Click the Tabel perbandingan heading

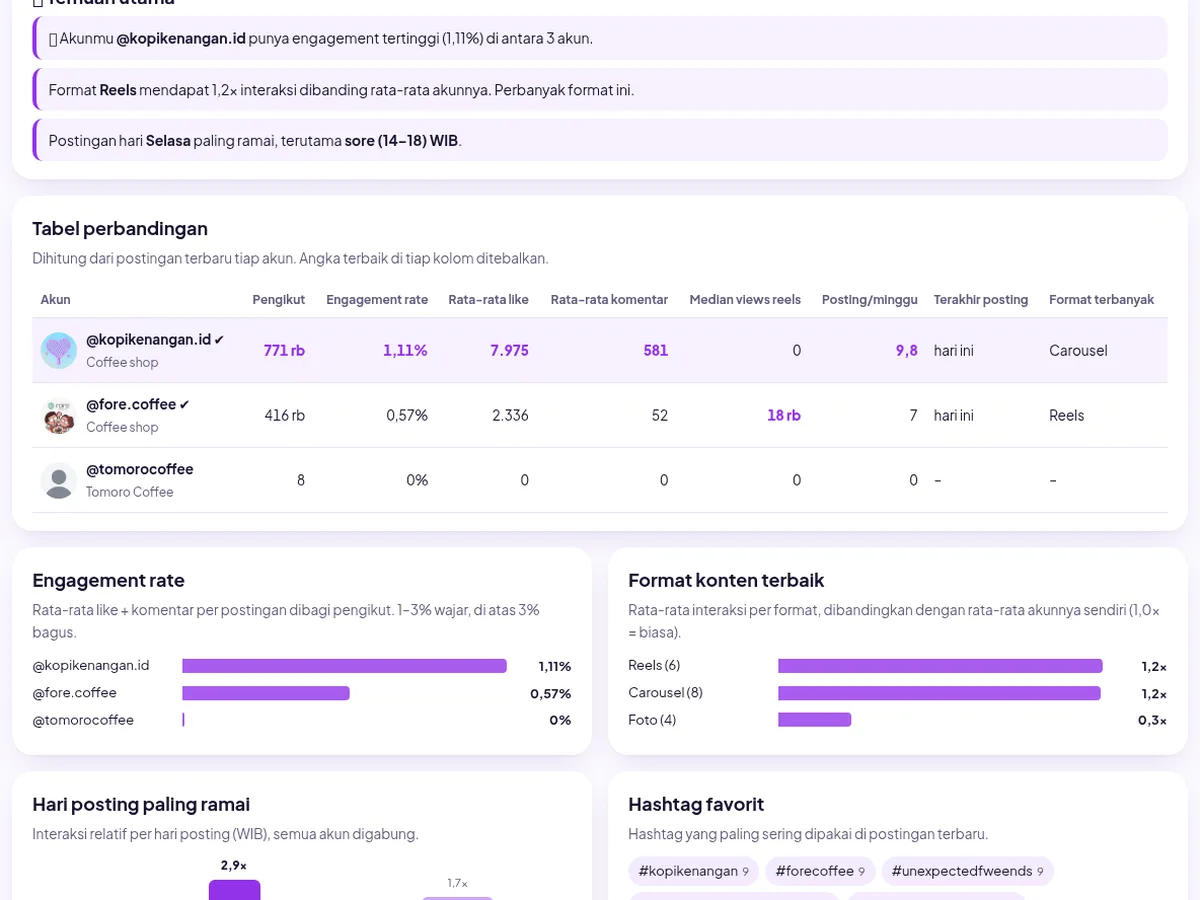[x=120, y=228]
